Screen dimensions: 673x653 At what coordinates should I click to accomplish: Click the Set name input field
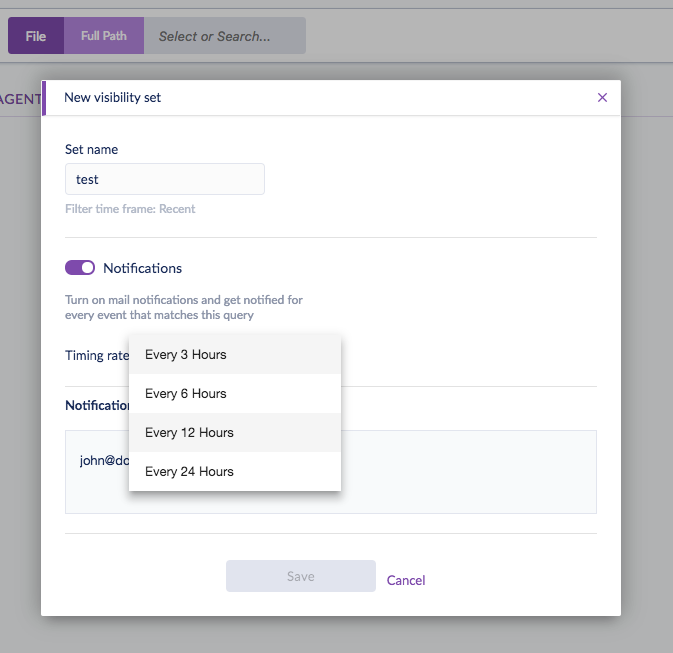click(165, 180)
